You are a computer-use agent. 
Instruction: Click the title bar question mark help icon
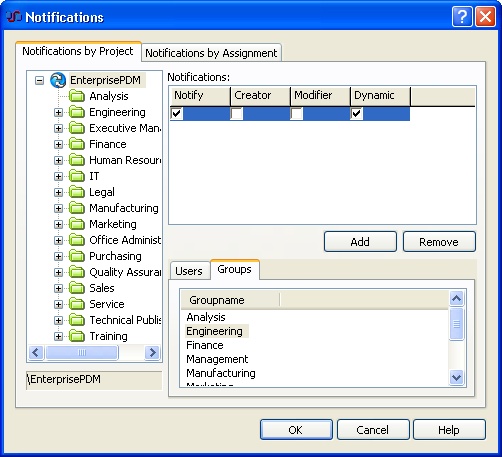[x=462, y=16]
